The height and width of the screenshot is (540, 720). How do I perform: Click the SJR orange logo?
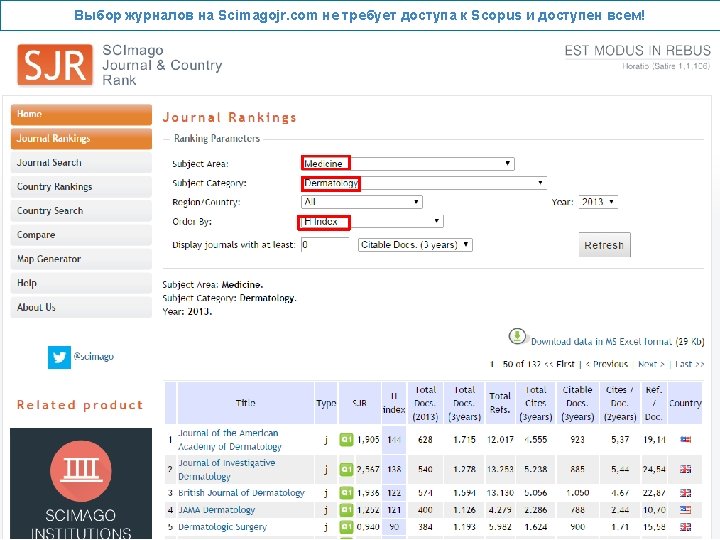55,65
